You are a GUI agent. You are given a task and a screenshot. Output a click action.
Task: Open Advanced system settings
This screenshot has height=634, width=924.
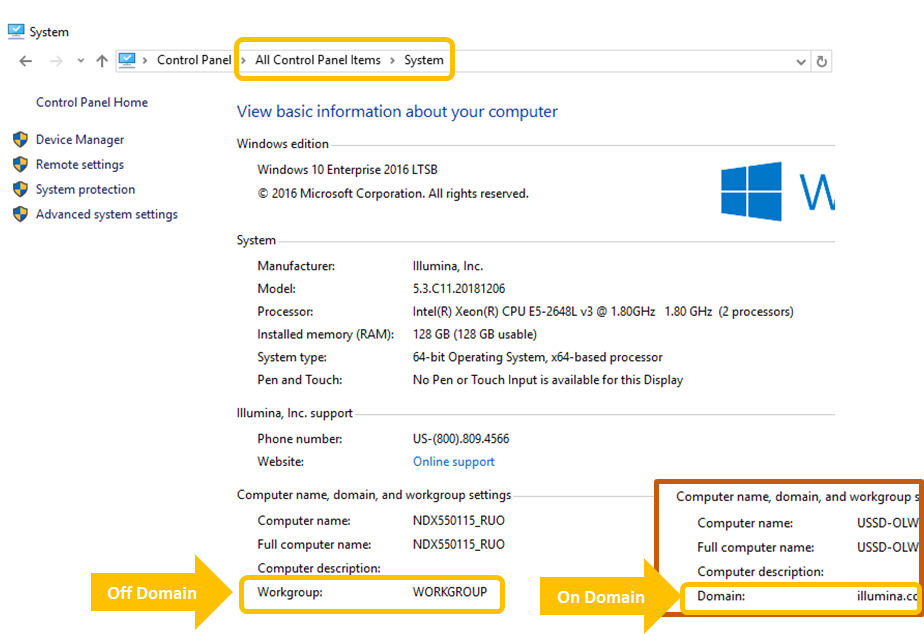click(x=106, y=214)
